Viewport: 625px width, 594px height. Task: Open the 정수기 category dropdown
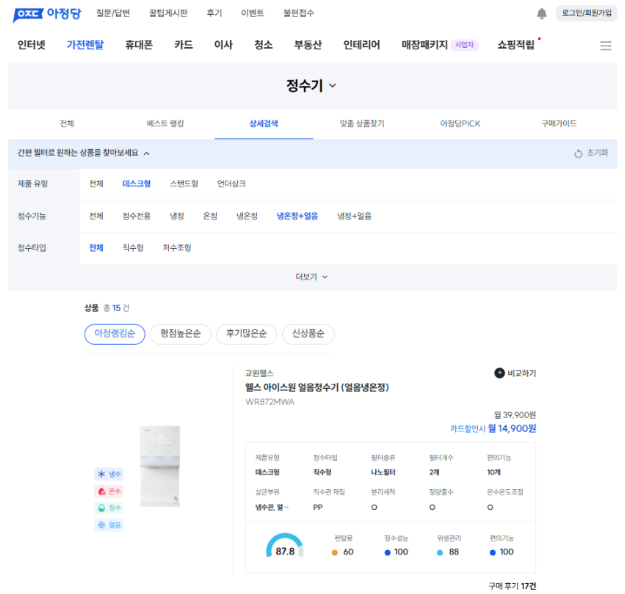(x=312, y=86)
